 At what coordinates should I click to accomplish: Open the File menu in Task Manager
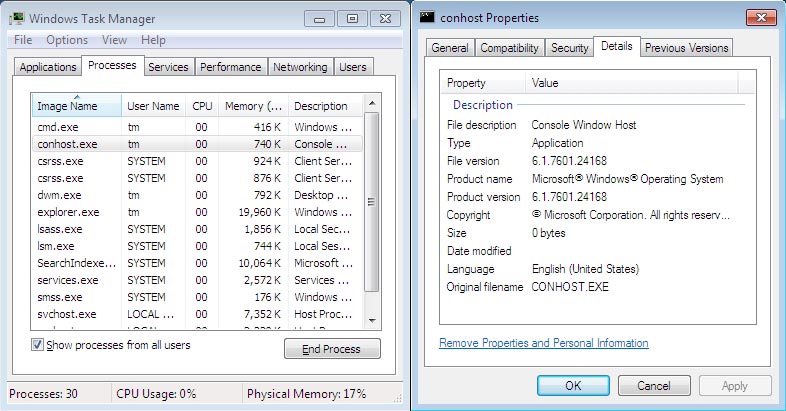(x=23, y=40)
